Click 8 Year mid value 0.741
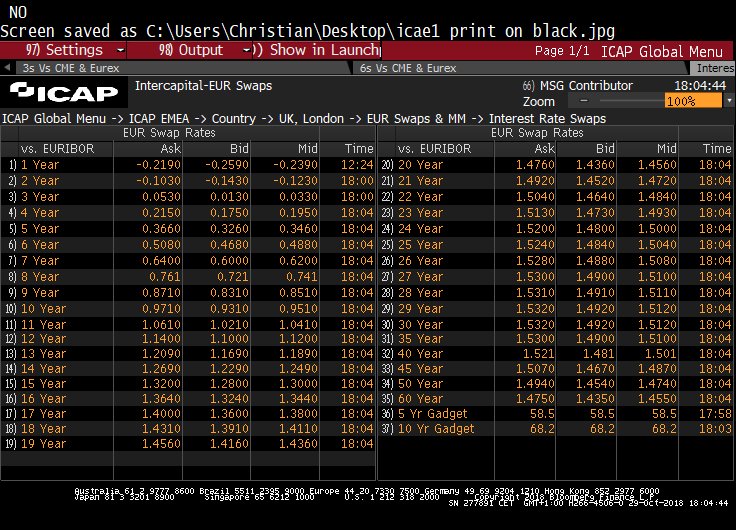 pos(301,277)
